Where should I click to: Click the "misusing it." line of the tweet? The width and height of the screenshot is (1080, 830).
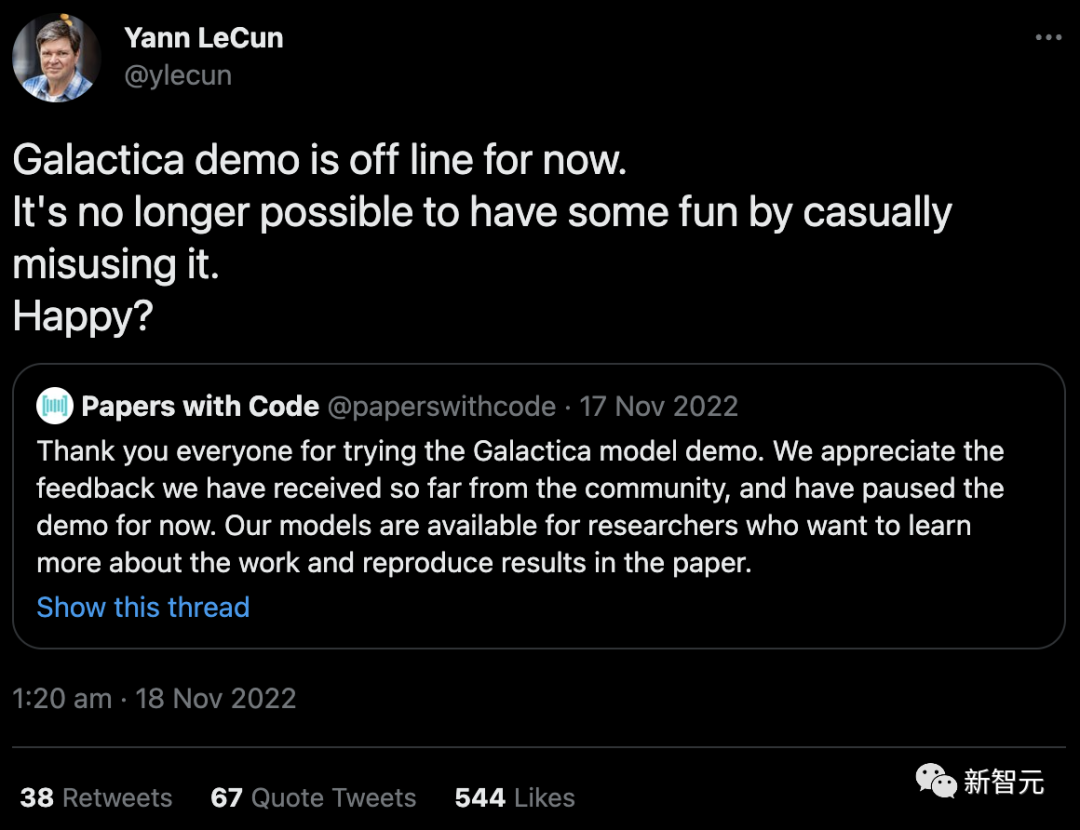click(x=115, y=264)
